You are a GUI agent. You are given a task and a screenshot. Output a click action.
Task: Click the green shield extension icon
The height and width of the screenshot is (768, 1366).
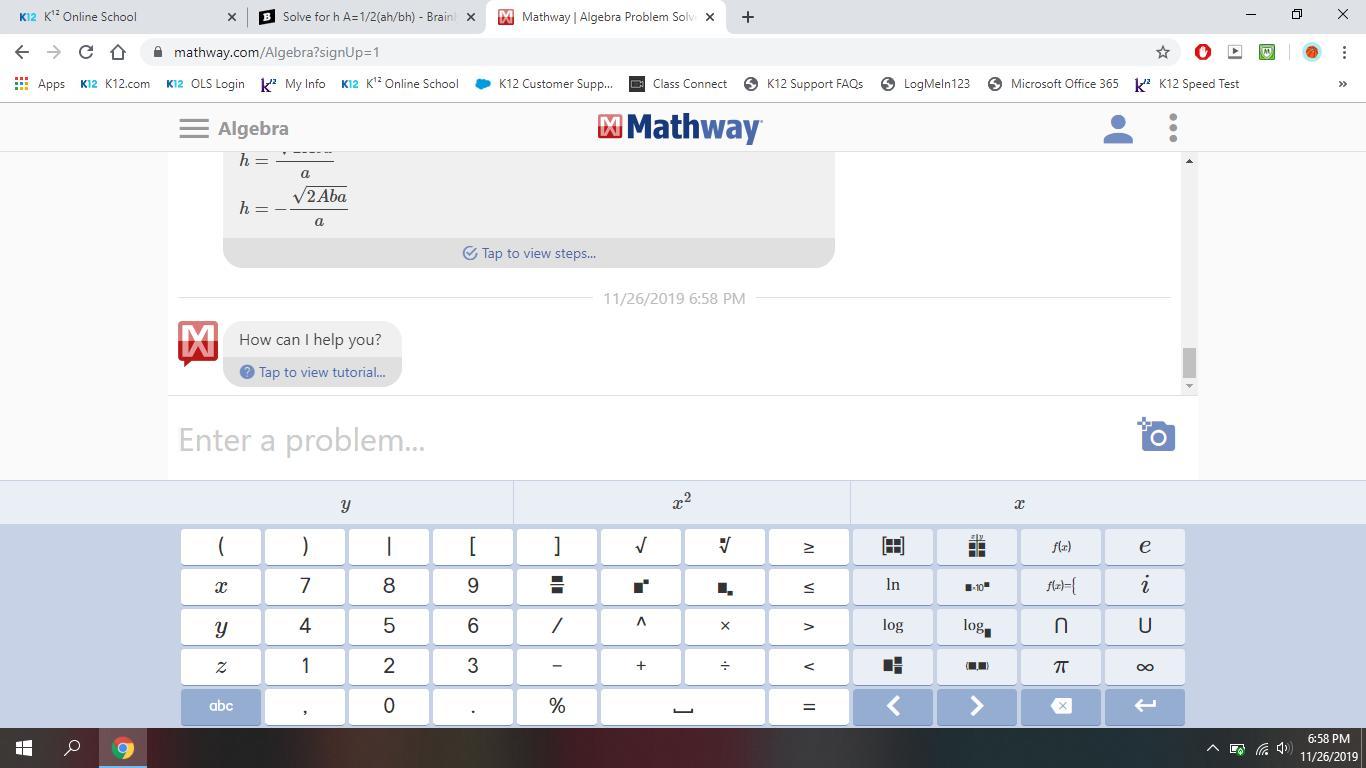[x=1267, y=52]
